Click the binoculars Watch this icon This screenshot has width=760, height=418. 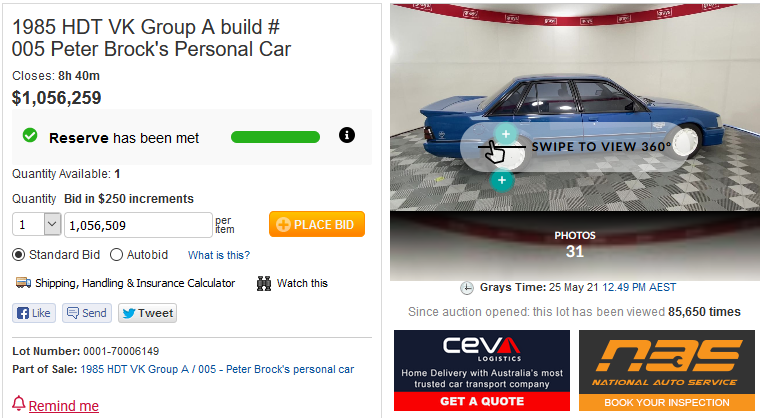(264, 283)
